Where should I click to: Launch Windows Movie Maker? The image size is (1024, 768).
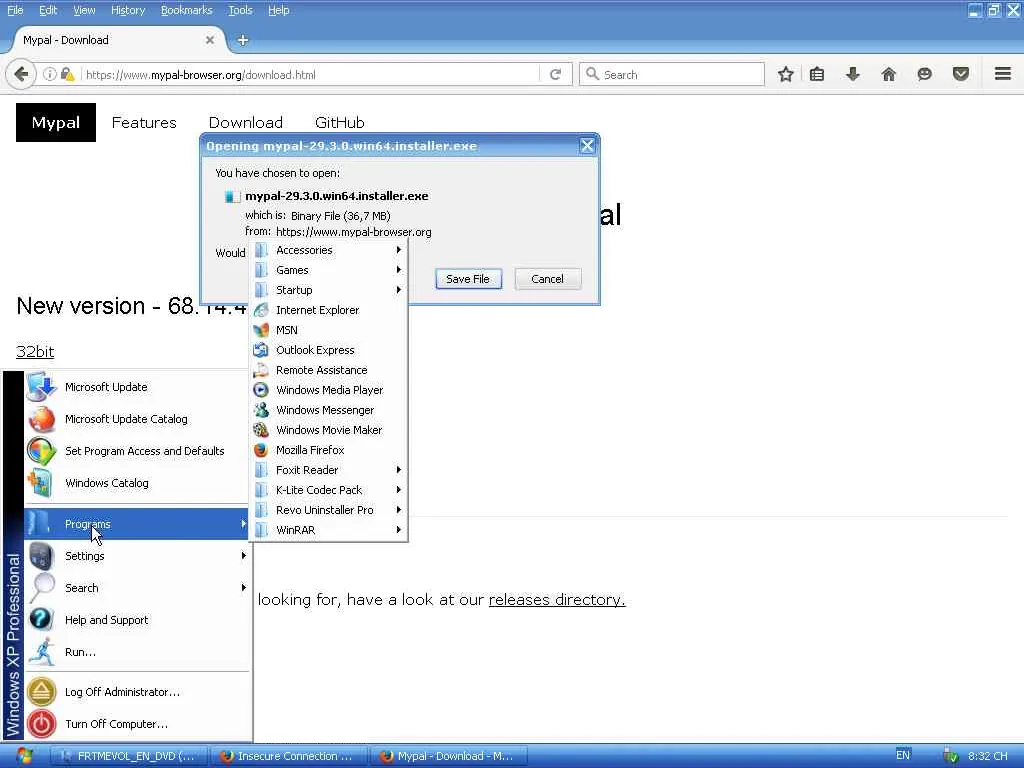tap(328, 430)
